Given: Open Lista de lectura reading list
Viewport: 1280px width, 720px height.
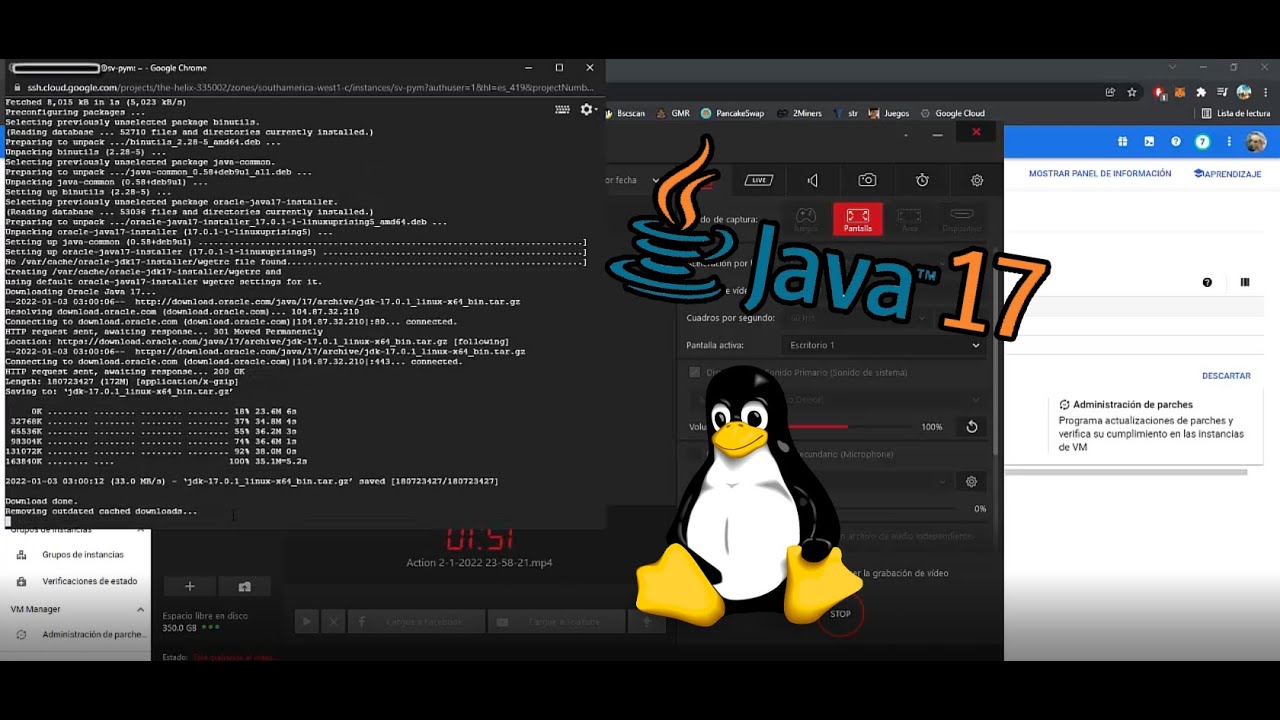Looking at the screenshot, I should (1236, 113).
